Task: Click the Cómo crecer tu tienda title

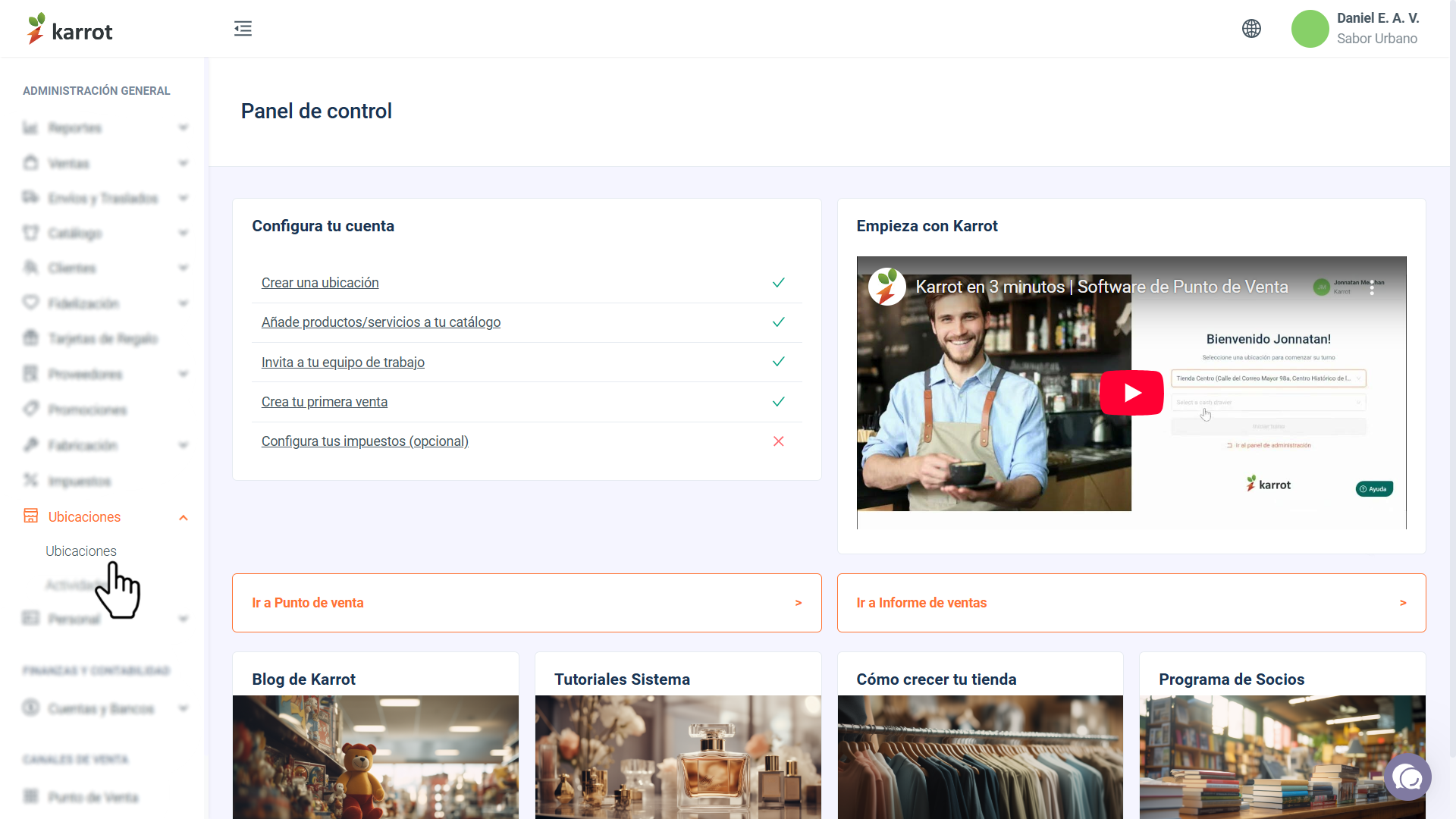Action: point(937,679)
